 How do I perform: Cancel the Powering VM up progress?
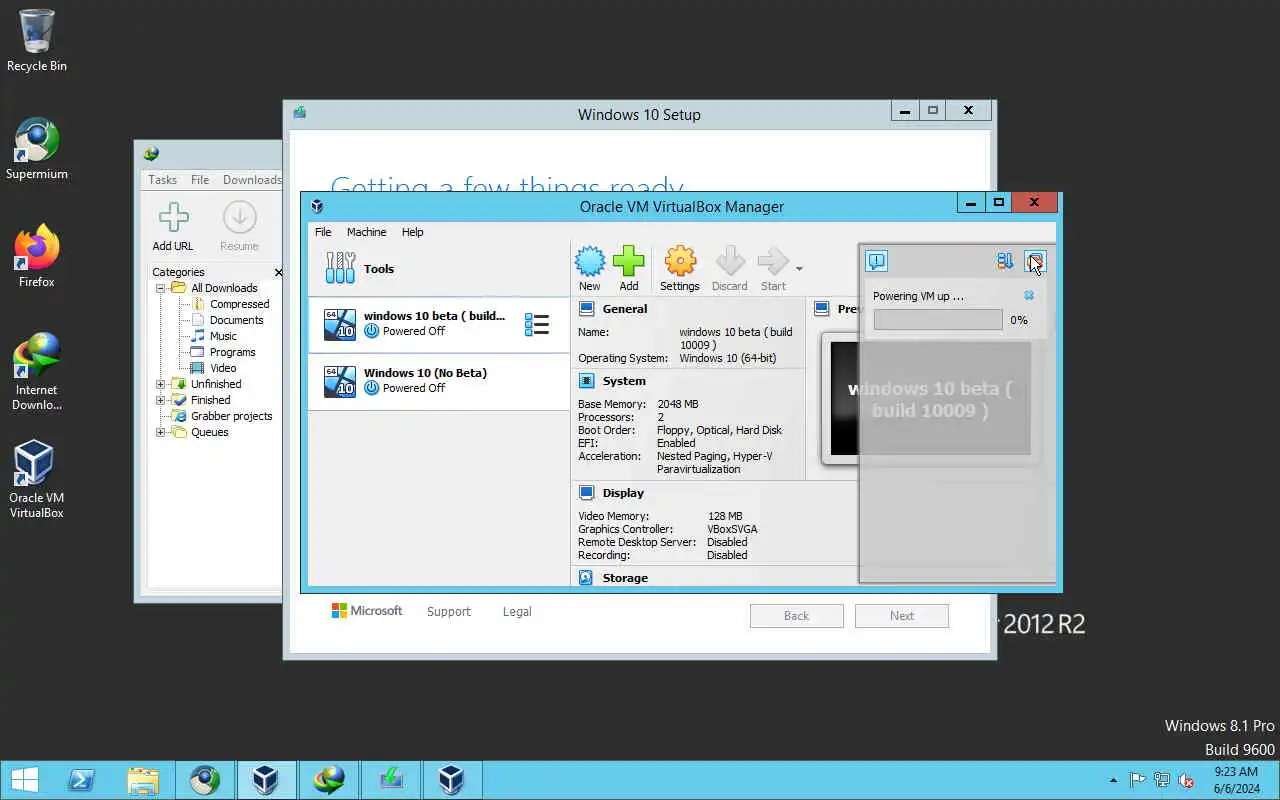click(x=1029, y=296)
